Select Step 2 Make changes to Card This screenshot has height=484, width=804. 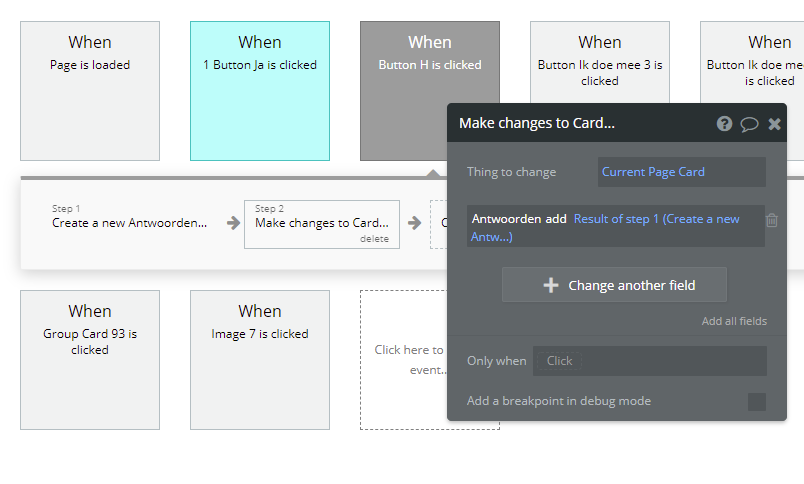click(321, 223)
